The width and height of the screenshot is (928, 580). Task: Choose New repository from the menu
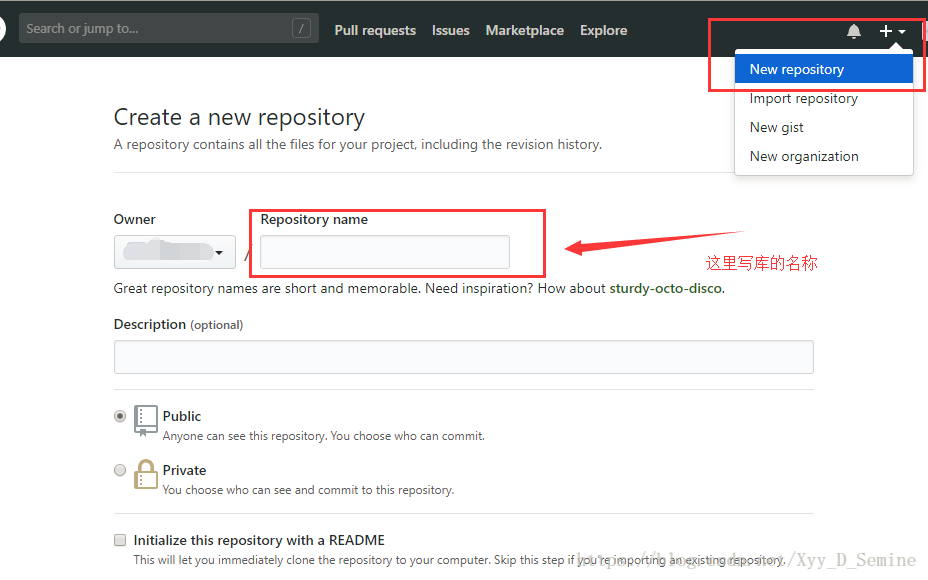click(823, 69)
